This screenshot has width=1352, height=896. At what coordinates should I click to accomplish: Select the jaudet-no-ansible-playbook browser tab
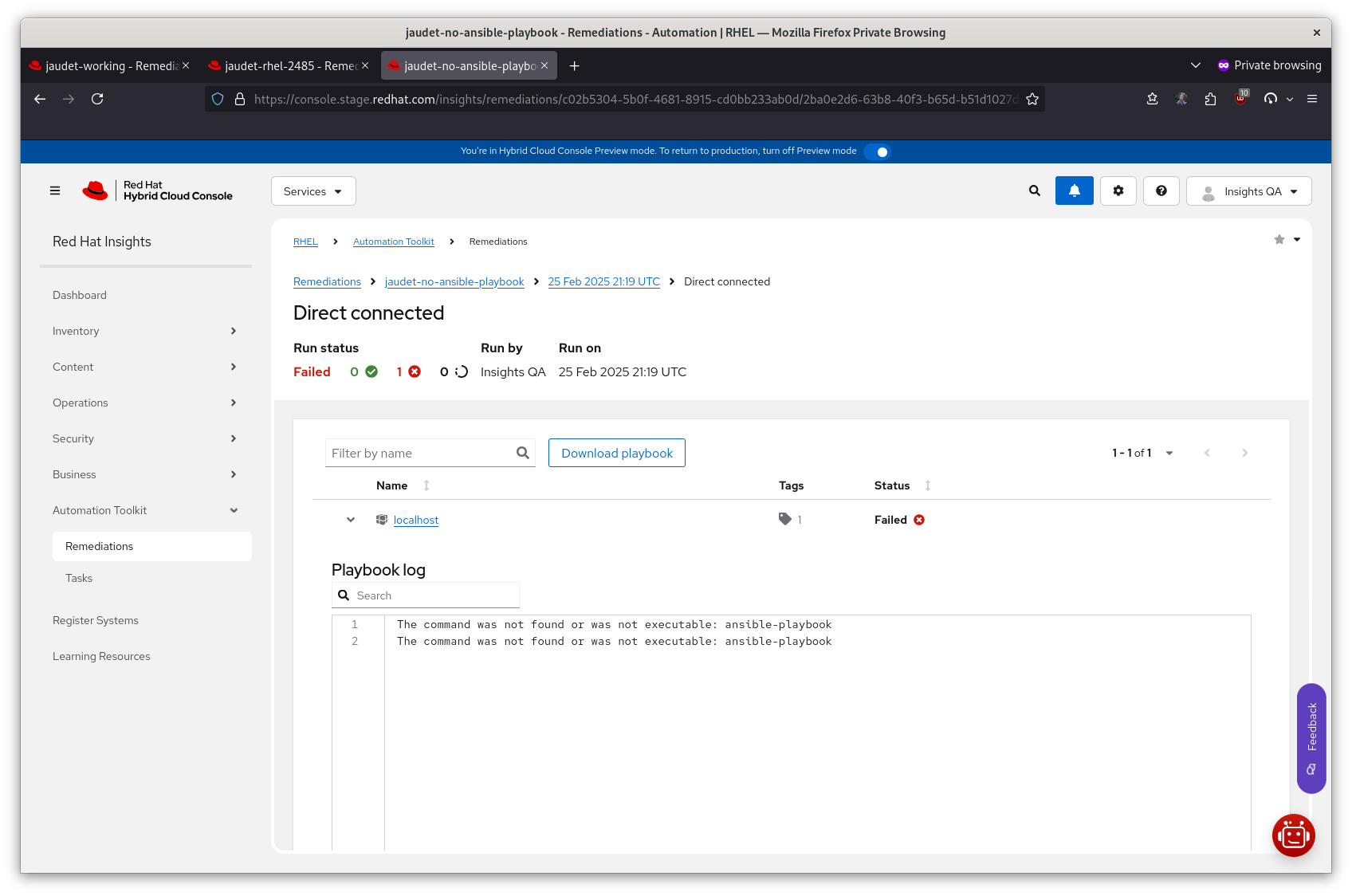(x=470, y=65)
